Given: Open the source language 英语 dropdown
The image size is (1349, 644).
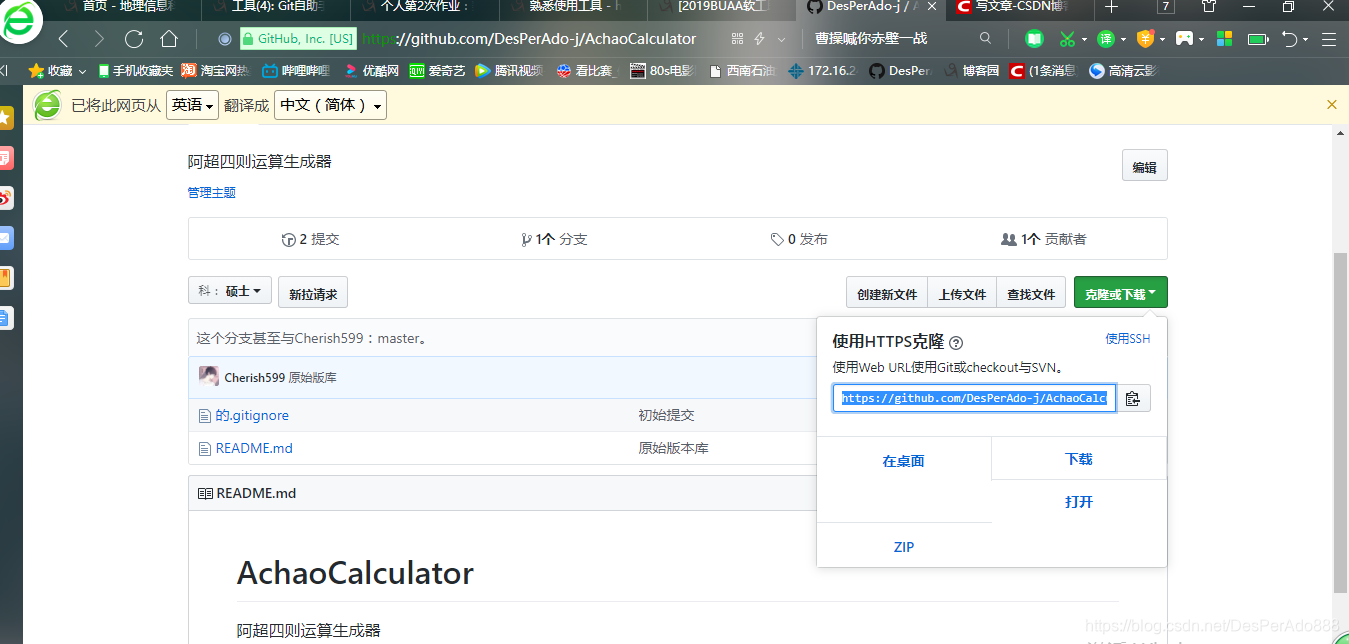Looking at the screenshot, I should click(x=192, y=105).
